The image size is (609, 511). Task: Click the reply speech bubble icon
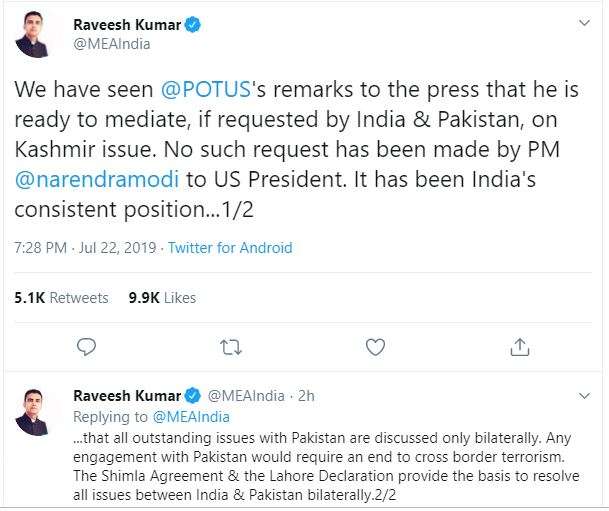(x=86, y=348)
